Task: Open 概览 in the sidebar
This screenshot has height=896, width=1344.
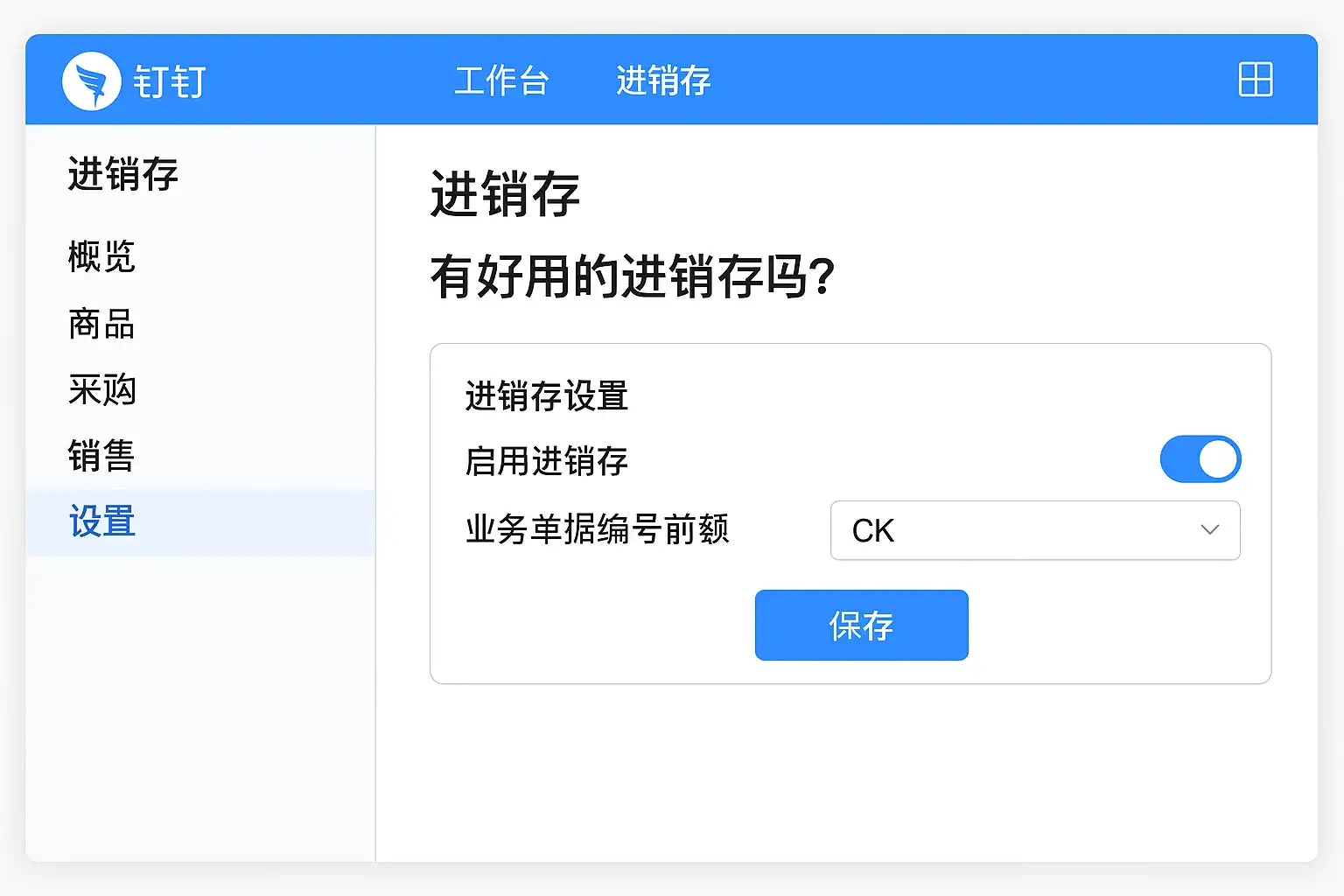Action: [x=101, y=257]
